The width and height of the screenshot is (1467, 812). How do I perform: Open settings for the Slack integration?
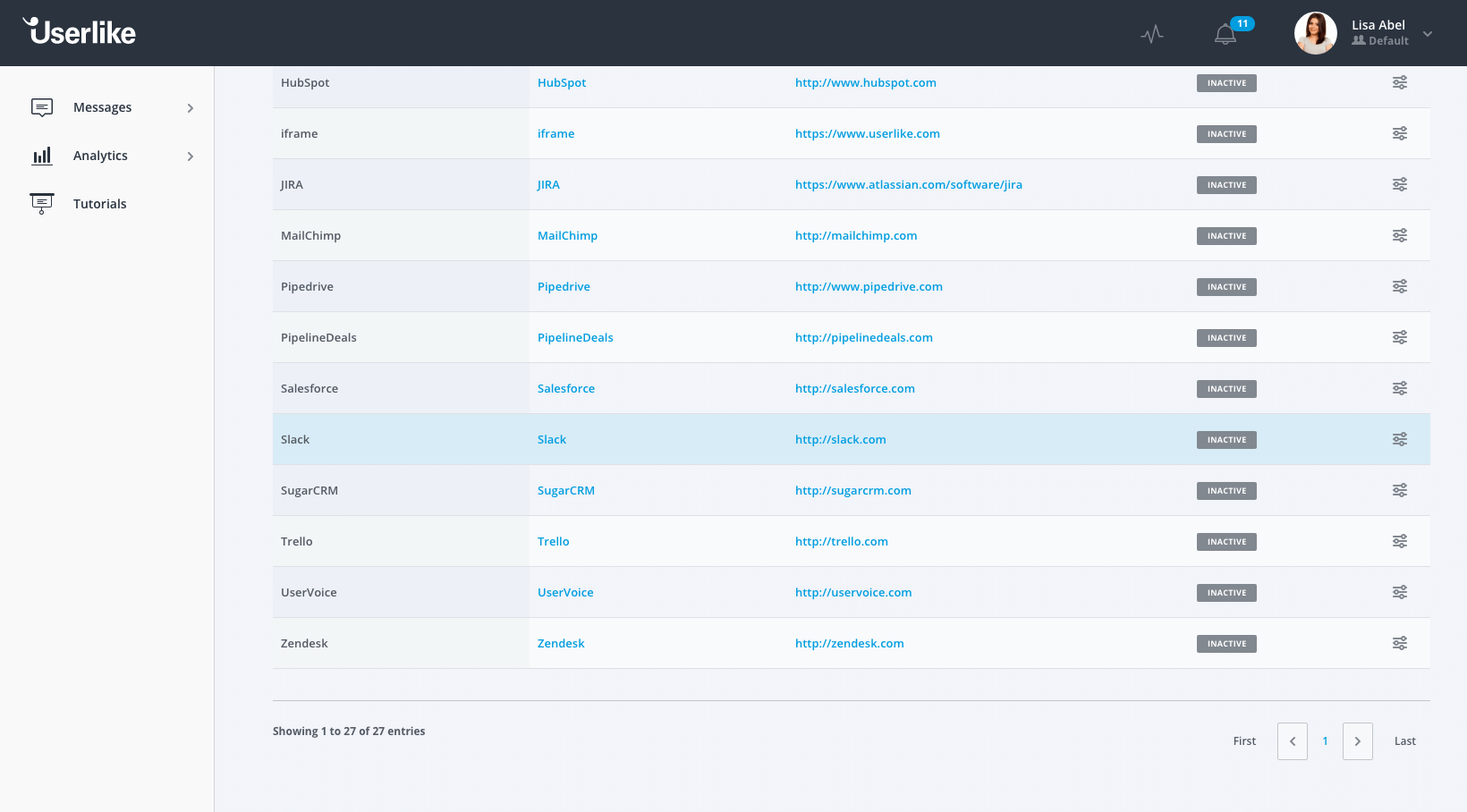tap(1400, 439)
